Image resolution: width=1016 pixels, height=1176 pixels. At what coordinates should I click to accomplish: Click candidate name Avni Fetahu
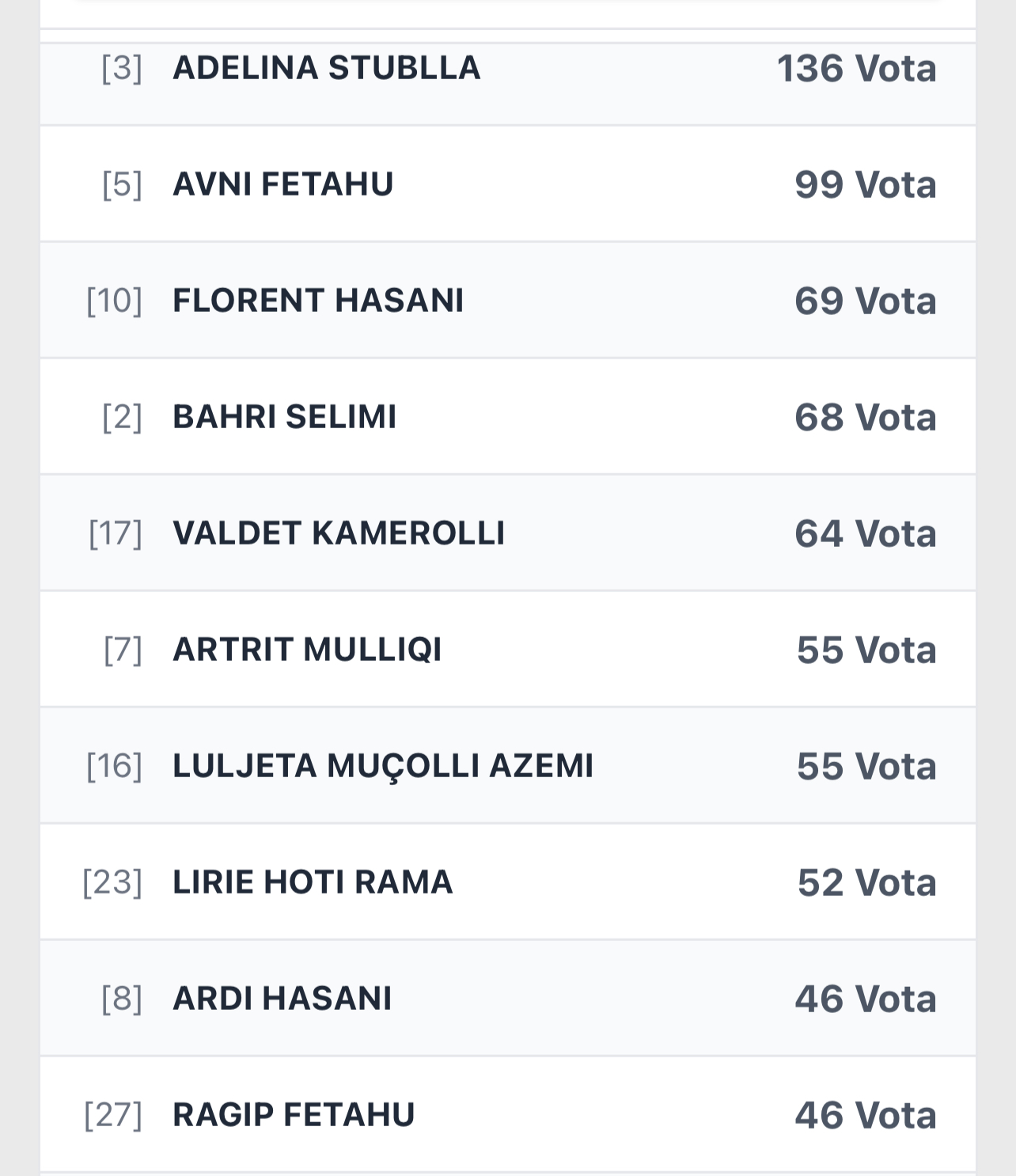(x=282, y=184)
